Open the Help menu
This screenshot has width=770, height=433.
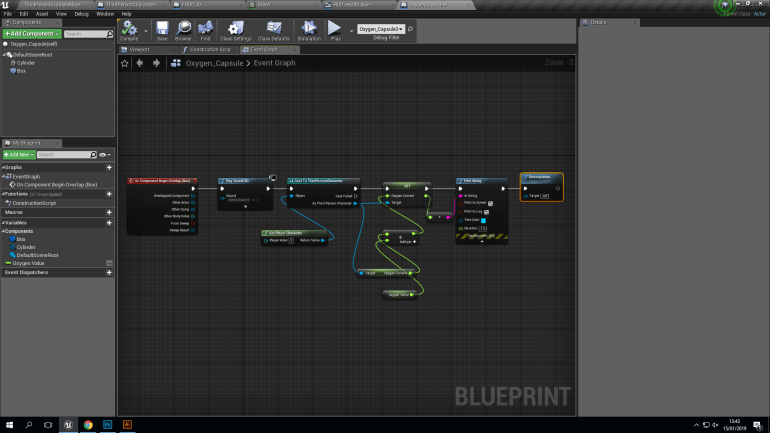click(126, 14)
